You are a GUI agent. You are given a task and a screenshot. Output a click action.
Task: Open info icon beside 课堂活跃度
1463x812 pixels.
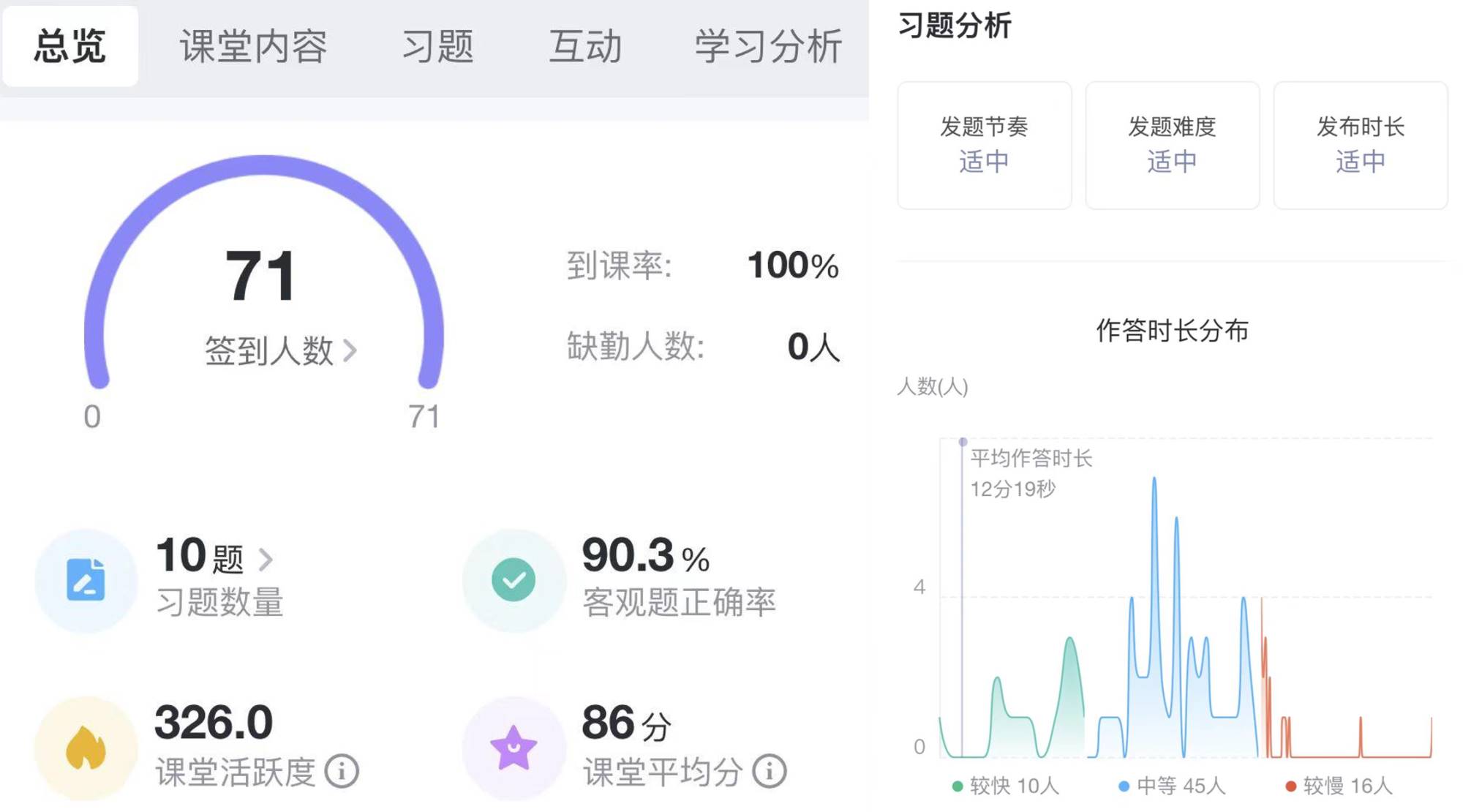[x=342, y=771]
